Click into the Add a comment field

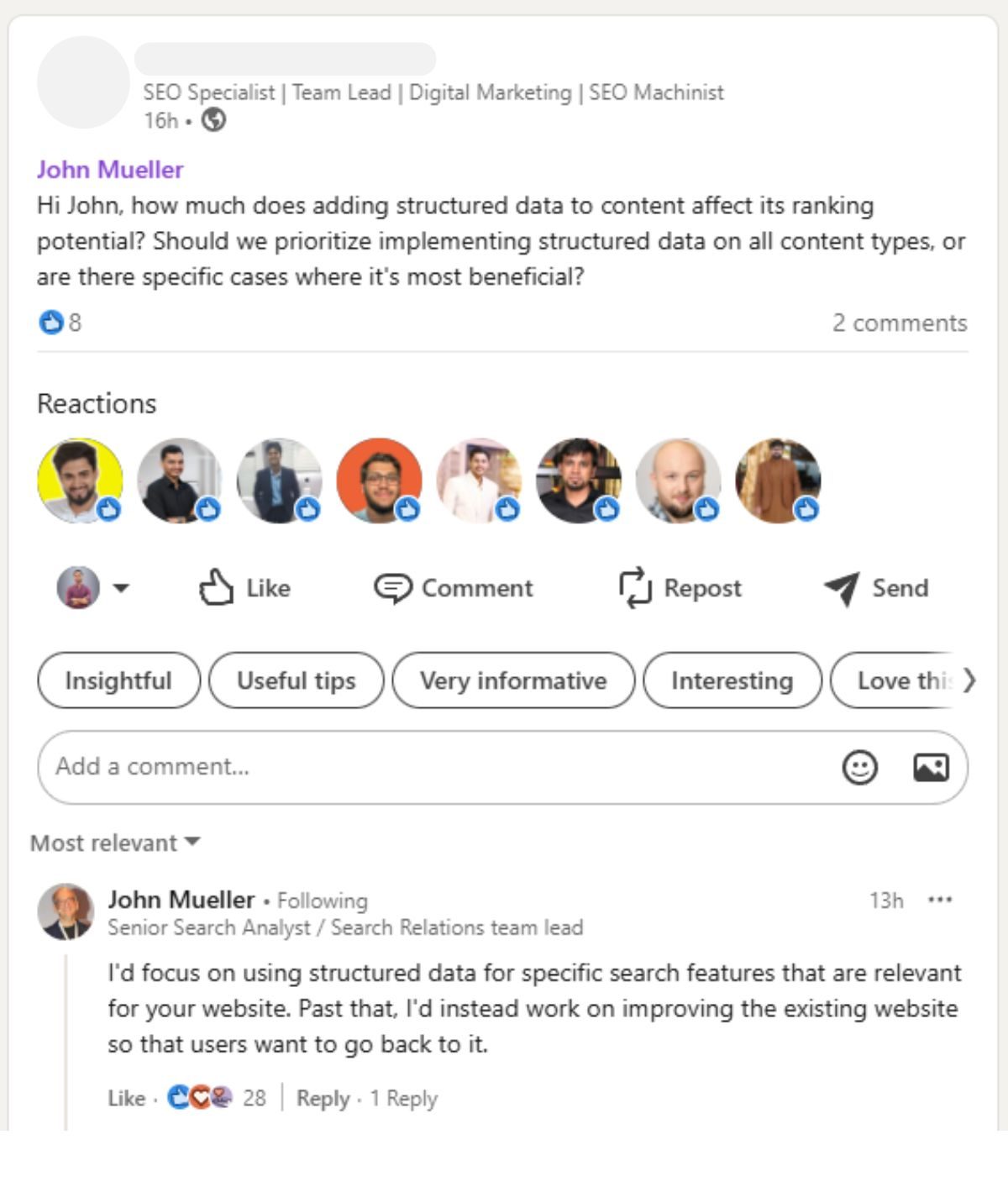click(x=420, y=767)
